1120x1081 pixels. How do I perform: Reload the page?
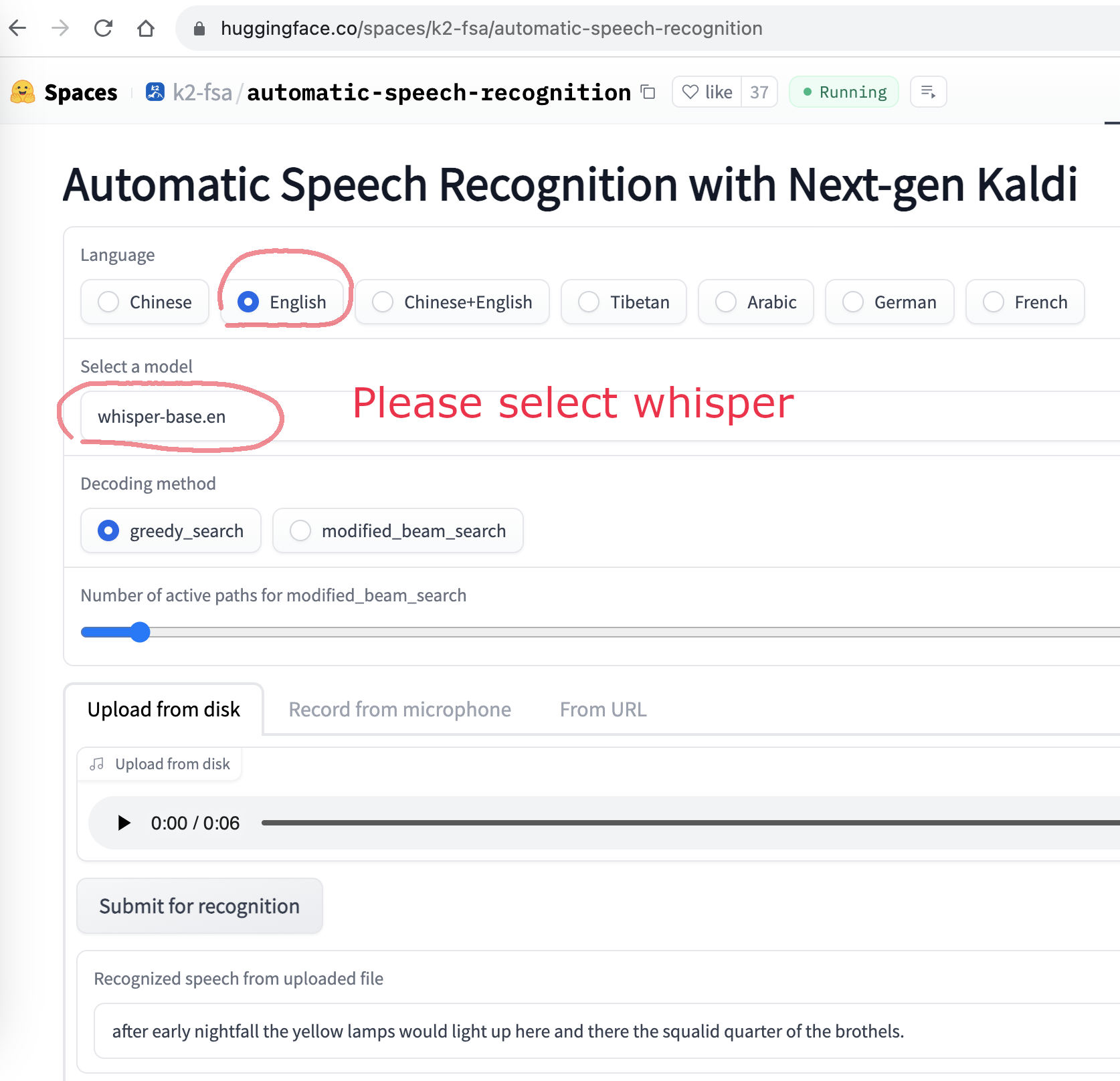tap(103, 28)
